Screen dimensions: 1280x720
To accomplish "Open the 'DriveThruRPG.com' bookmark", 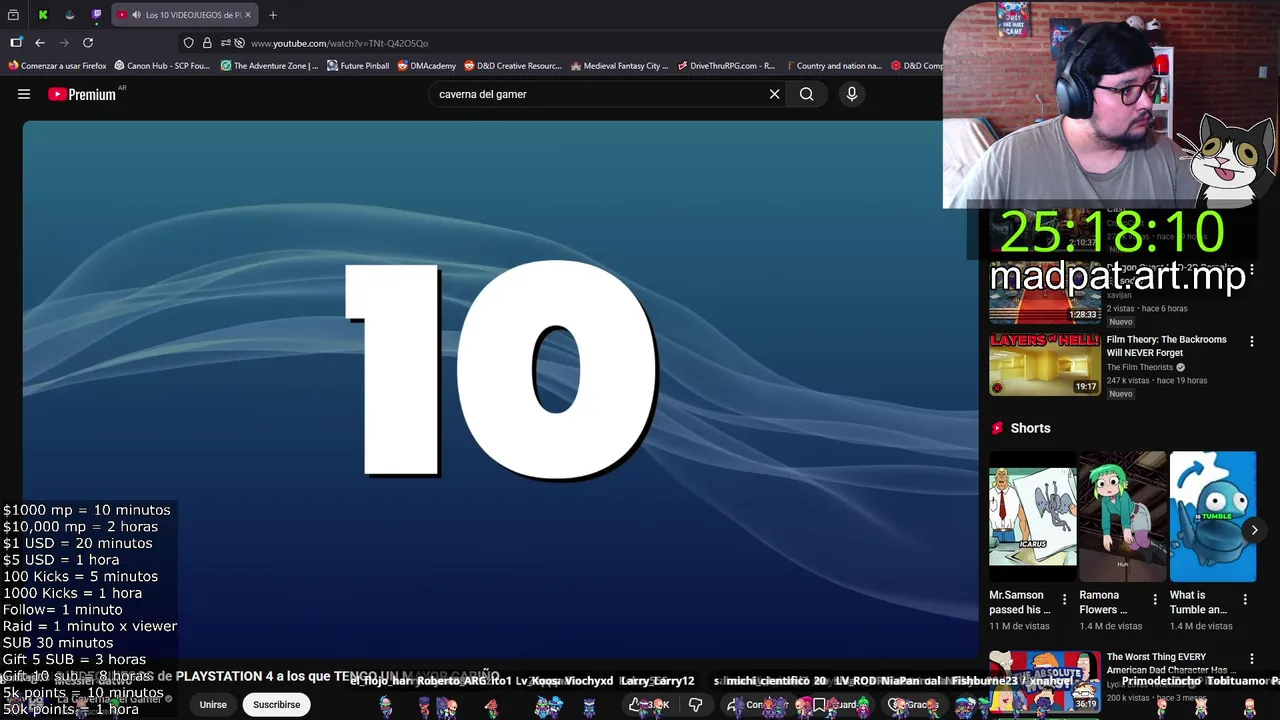I will point(726,66).
